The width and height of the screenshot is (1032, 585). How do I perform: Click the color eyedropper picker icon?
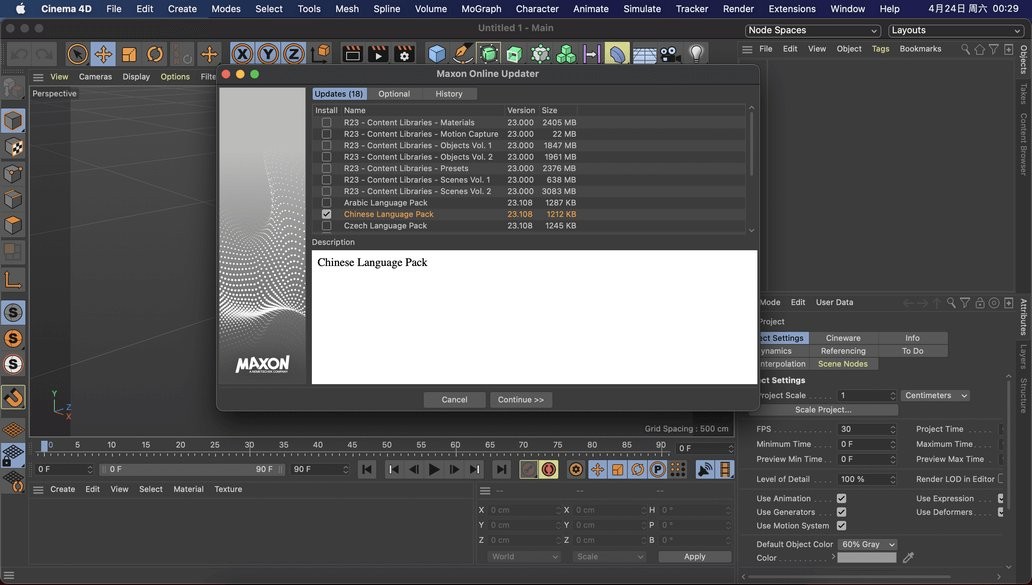point(908,558)
